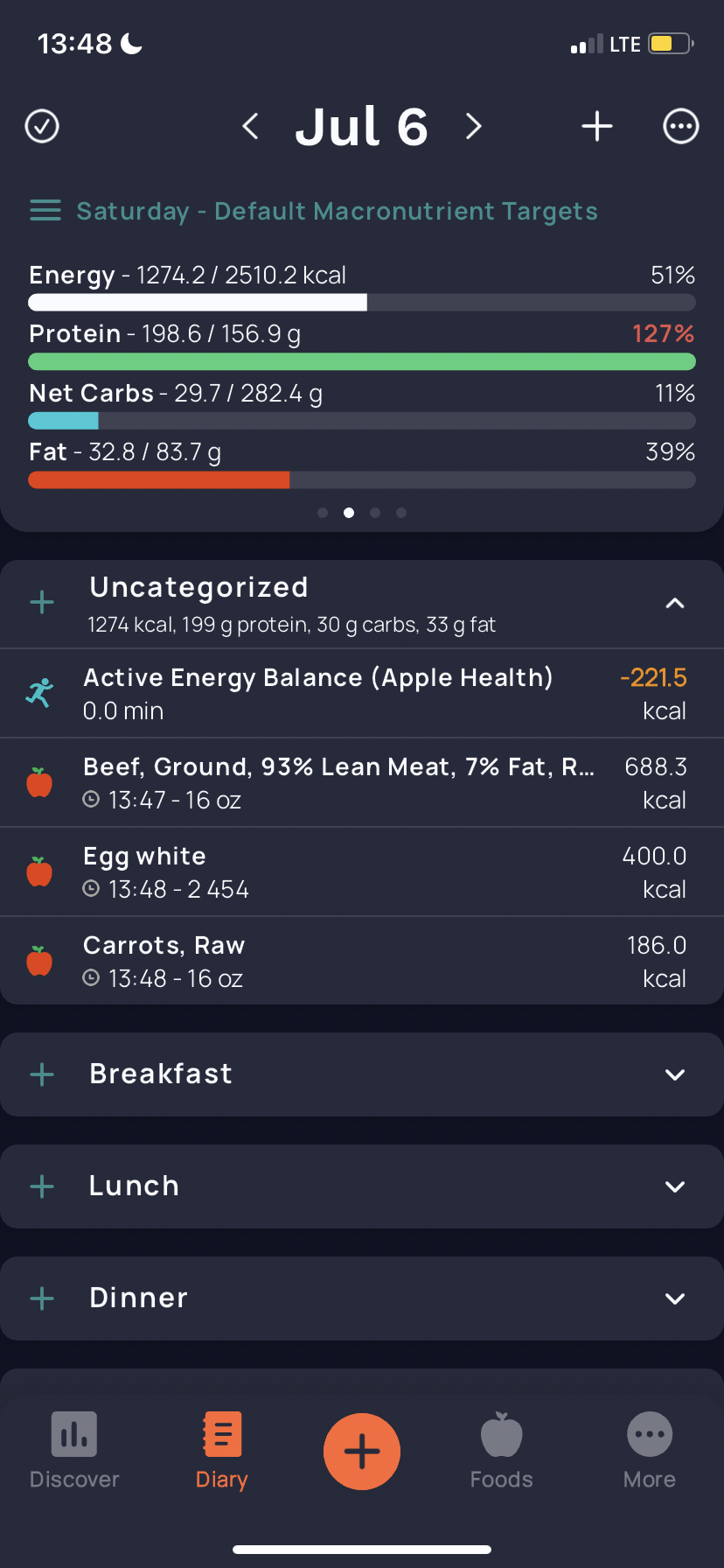
Task: Tap the Energy progress bar
Action: point(362,303)
